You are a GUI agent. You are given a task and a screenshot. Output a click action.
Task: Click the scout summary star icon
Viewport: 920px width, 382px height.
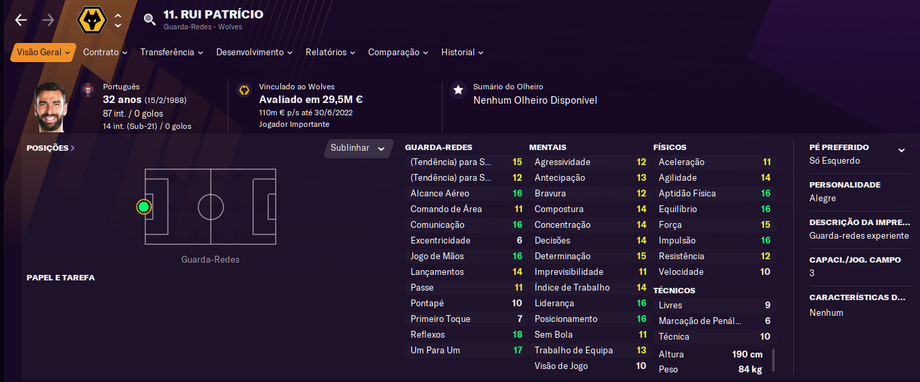click(458, 90)
